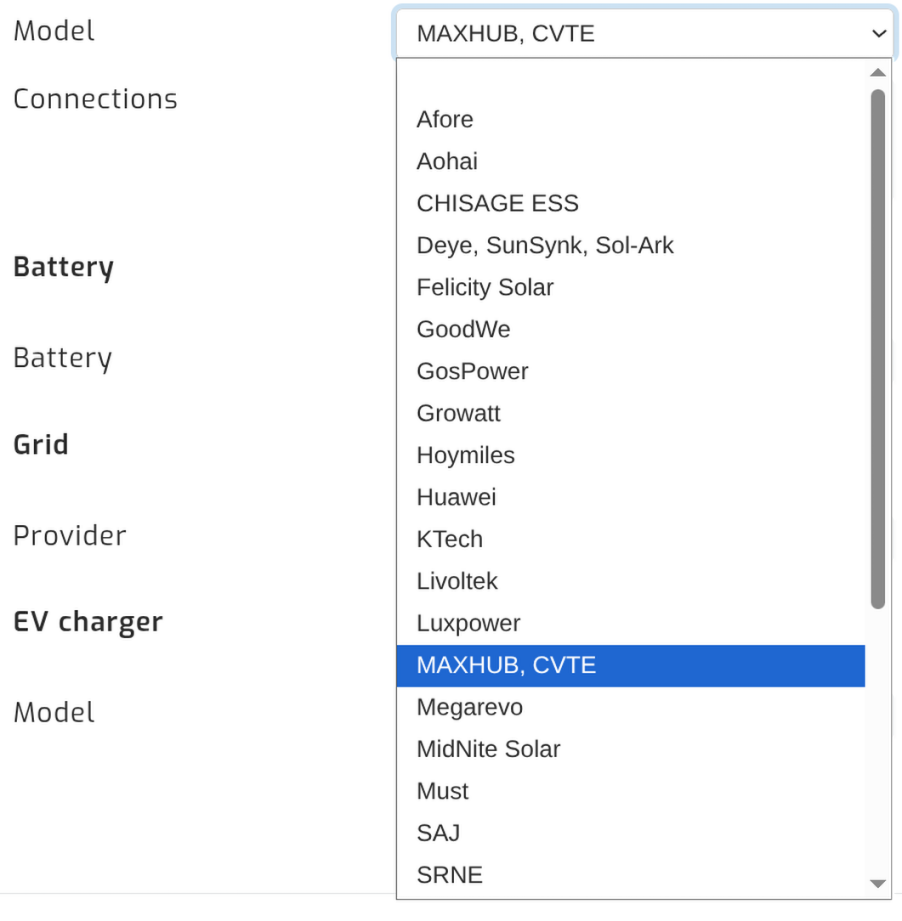Select SRNE option

tap(631, 876)
